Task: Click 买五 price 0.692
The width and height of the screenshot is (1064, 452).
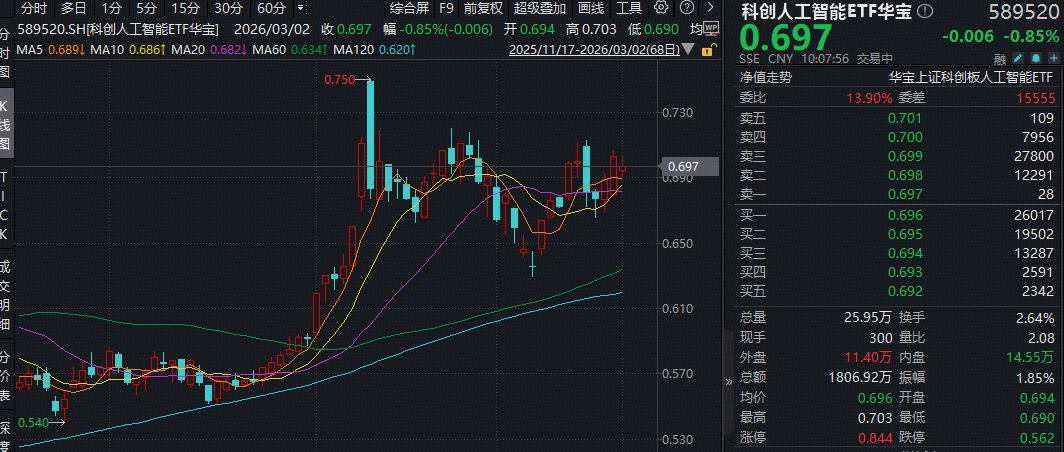Action: 905,291
